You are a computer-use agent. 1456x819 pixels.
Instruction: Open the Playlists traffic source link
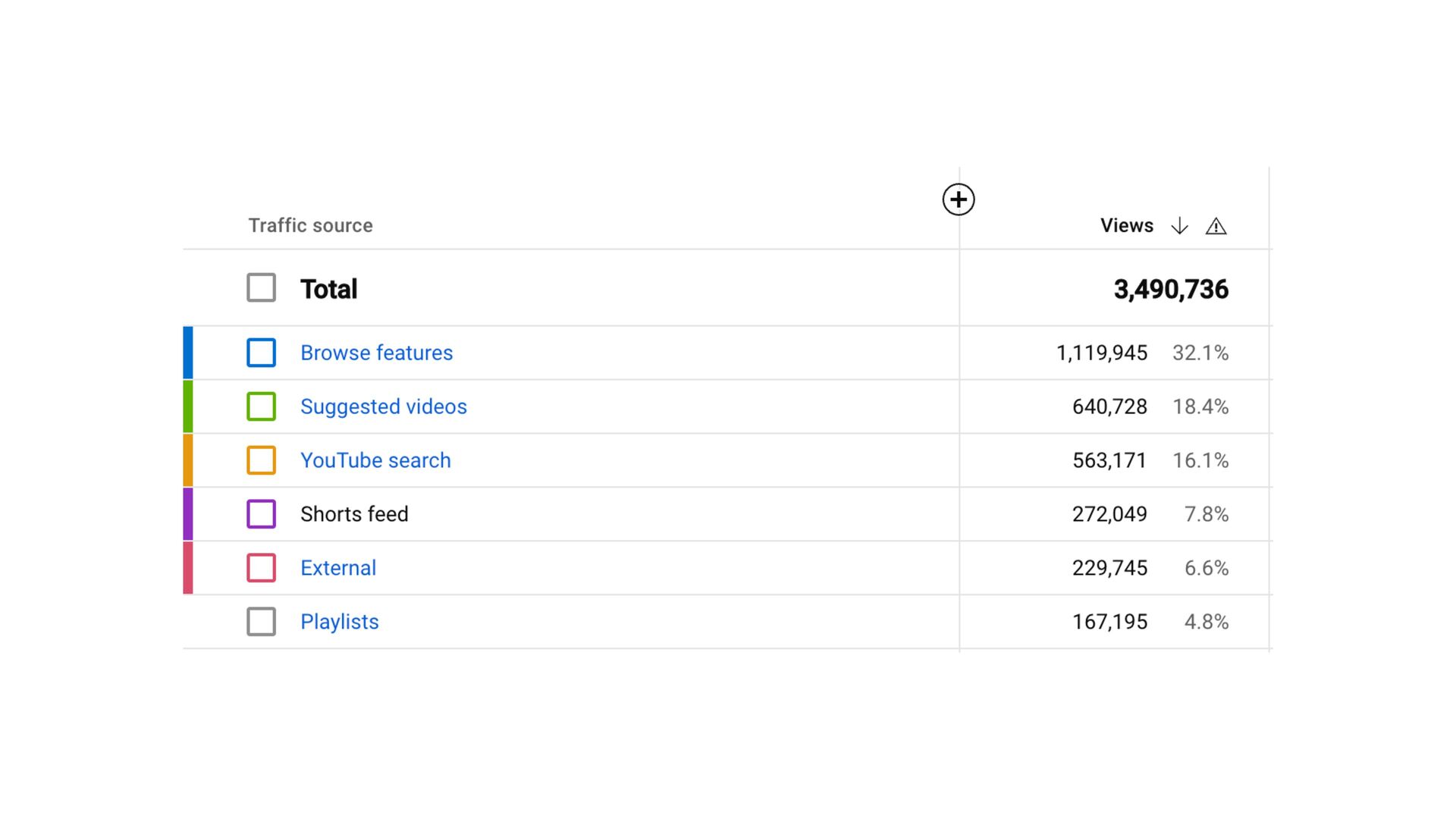[x=339, y=622]
